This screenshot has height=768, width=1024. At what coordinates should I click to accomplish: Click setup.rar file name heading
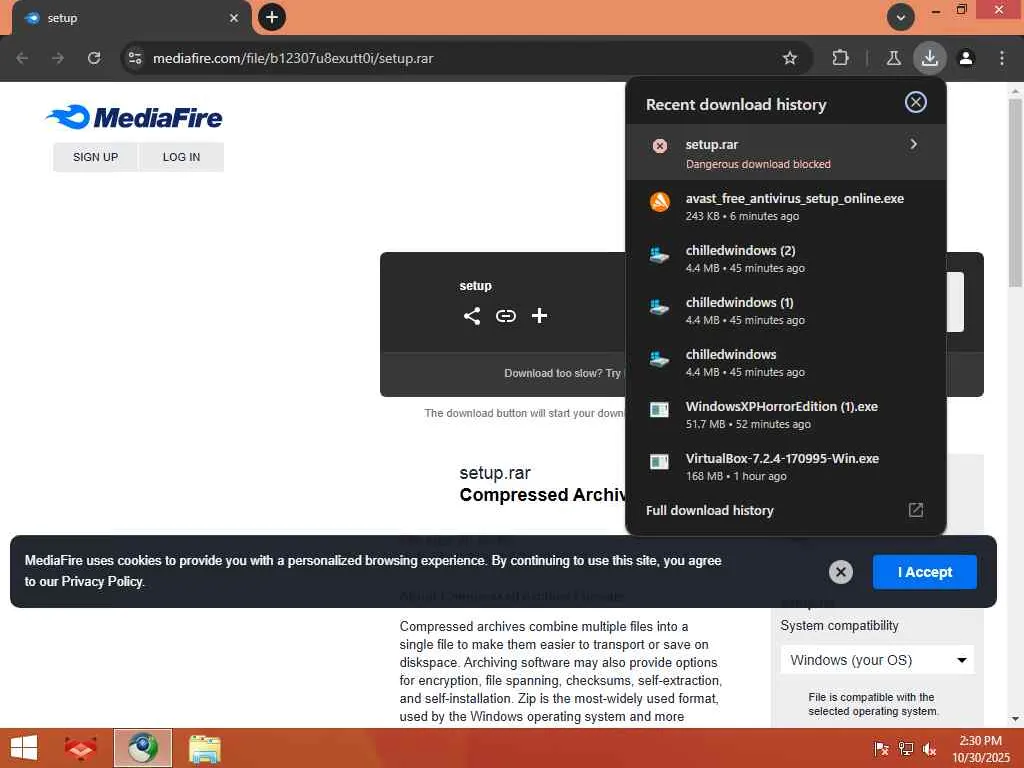pos(495,472)
